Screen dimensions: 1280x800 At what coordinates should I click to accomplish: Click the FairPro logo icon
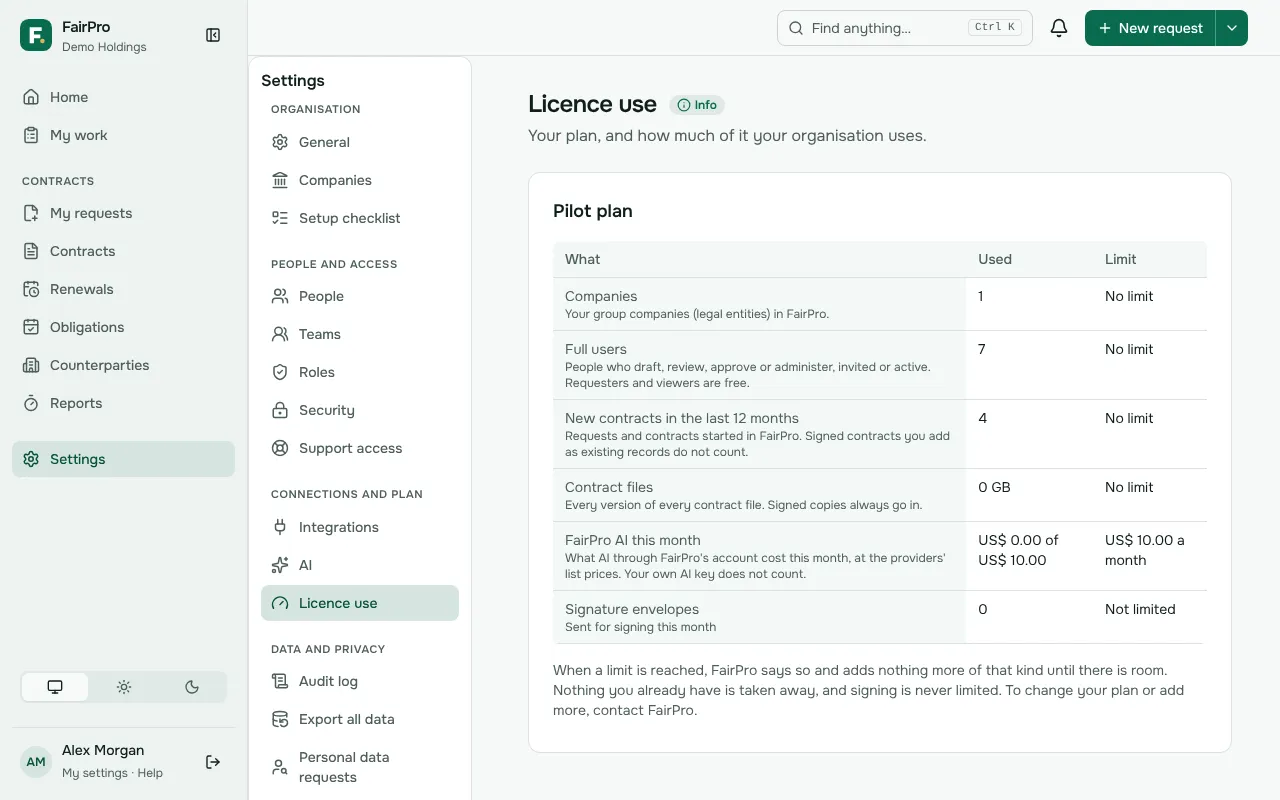[36, 35]
